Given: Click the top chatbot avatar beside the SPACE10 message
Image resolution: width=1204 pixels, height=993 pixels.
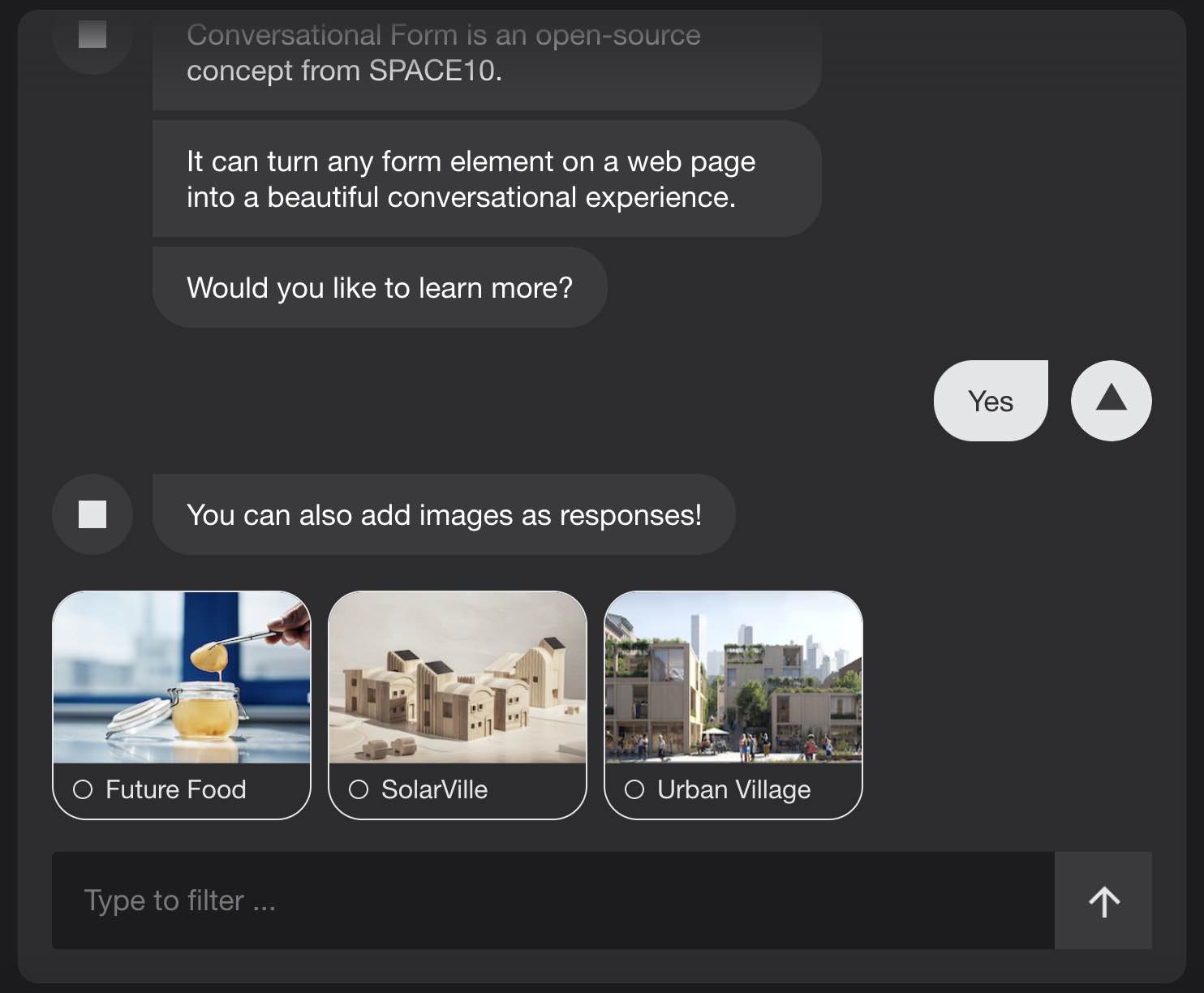Looking at the screenshot, I should (x=92, y=36).
